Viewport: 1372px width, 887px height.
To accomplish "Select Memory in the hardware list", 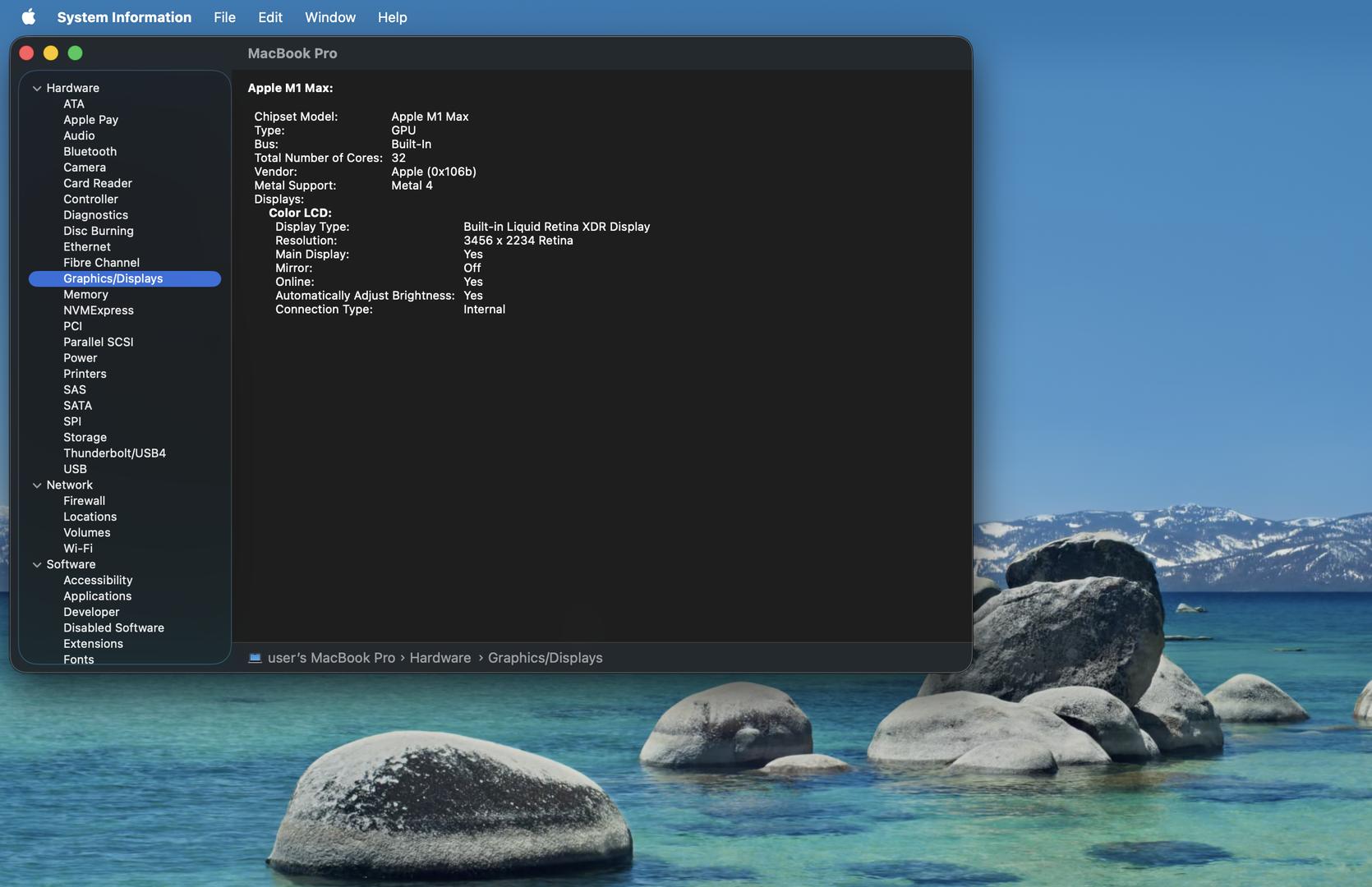I will point(85,295).
